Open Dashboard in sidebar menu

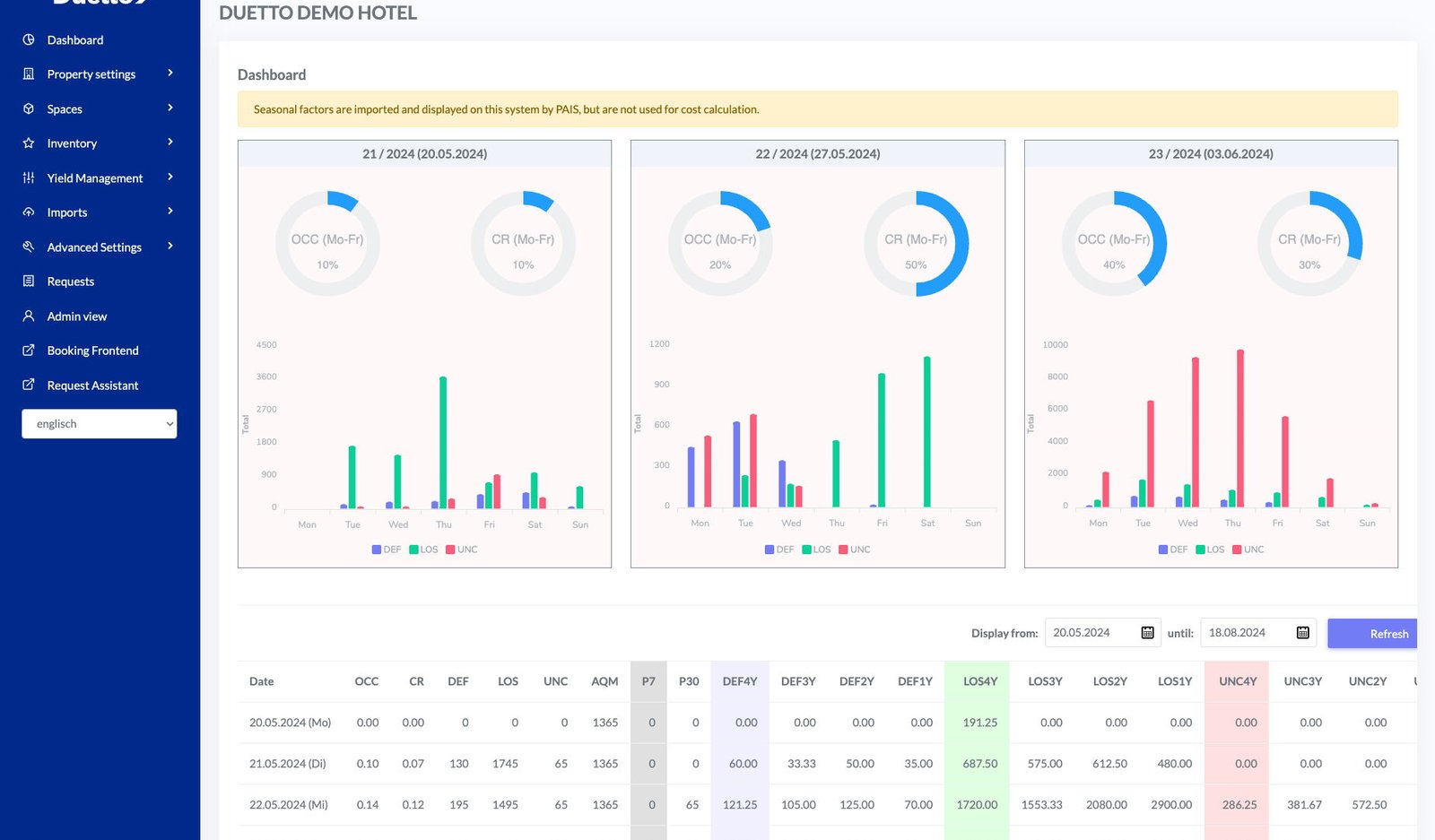75,40
